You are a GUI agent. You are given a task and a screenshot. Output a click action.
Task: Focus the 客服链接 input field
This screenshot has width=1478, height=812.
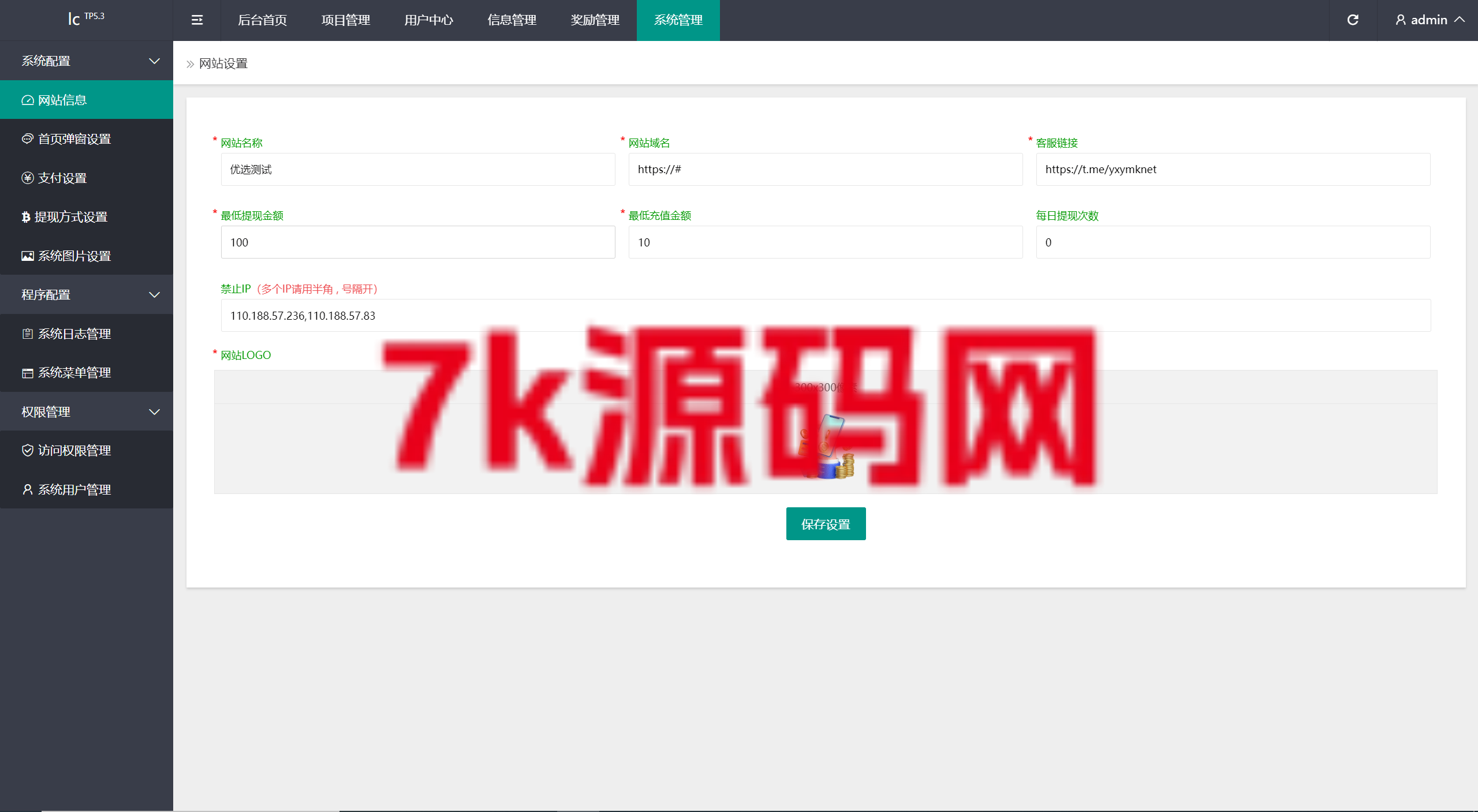[1233, 170]
